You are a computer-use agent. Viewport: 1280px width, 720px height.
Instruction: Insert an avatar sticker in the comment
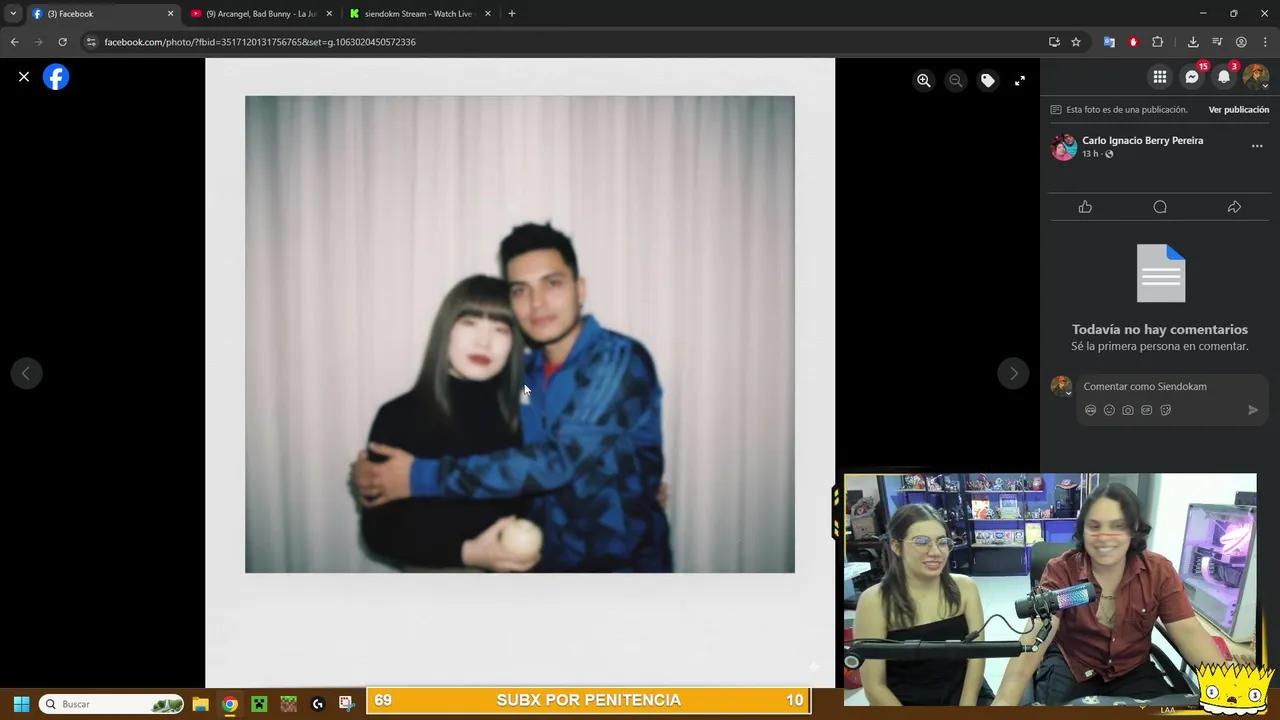[1090, 410]
